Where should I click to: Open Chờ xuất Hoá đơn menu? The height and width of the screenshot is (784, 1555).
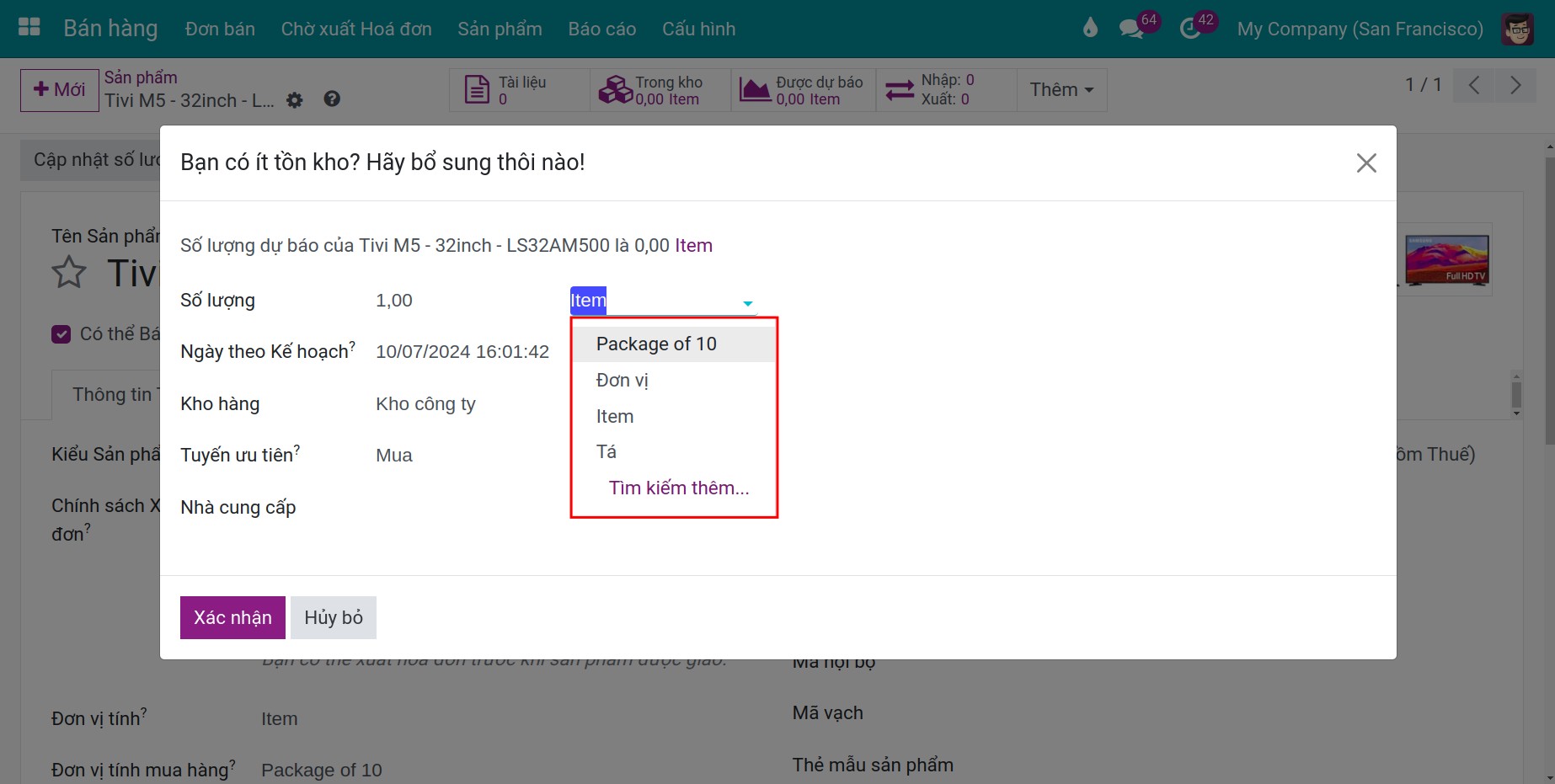point(356,29)
